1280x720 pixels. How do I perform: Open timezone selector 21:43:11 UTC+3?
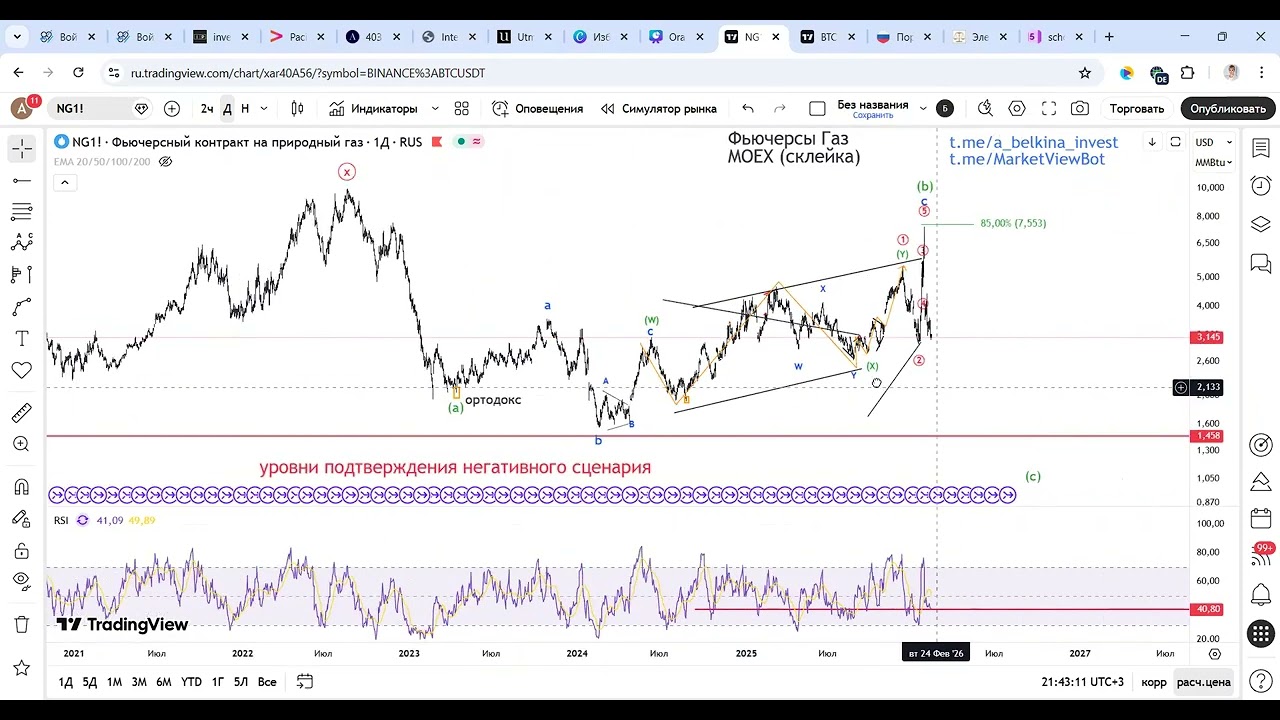pyautogui.click(x=1082, y=682)
